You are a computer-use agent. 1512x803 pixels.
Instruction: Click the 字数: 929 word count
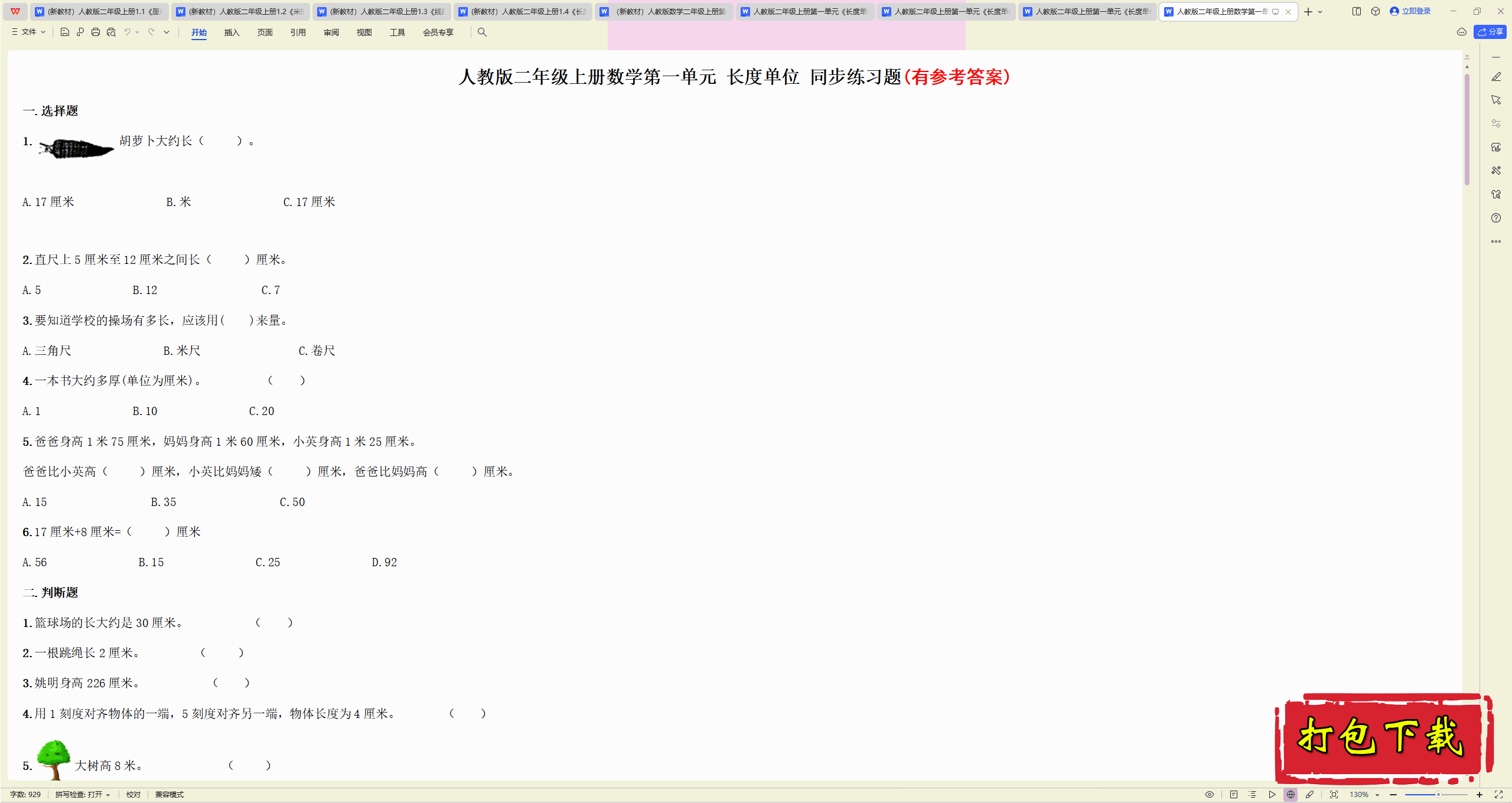tap(25, 795)
